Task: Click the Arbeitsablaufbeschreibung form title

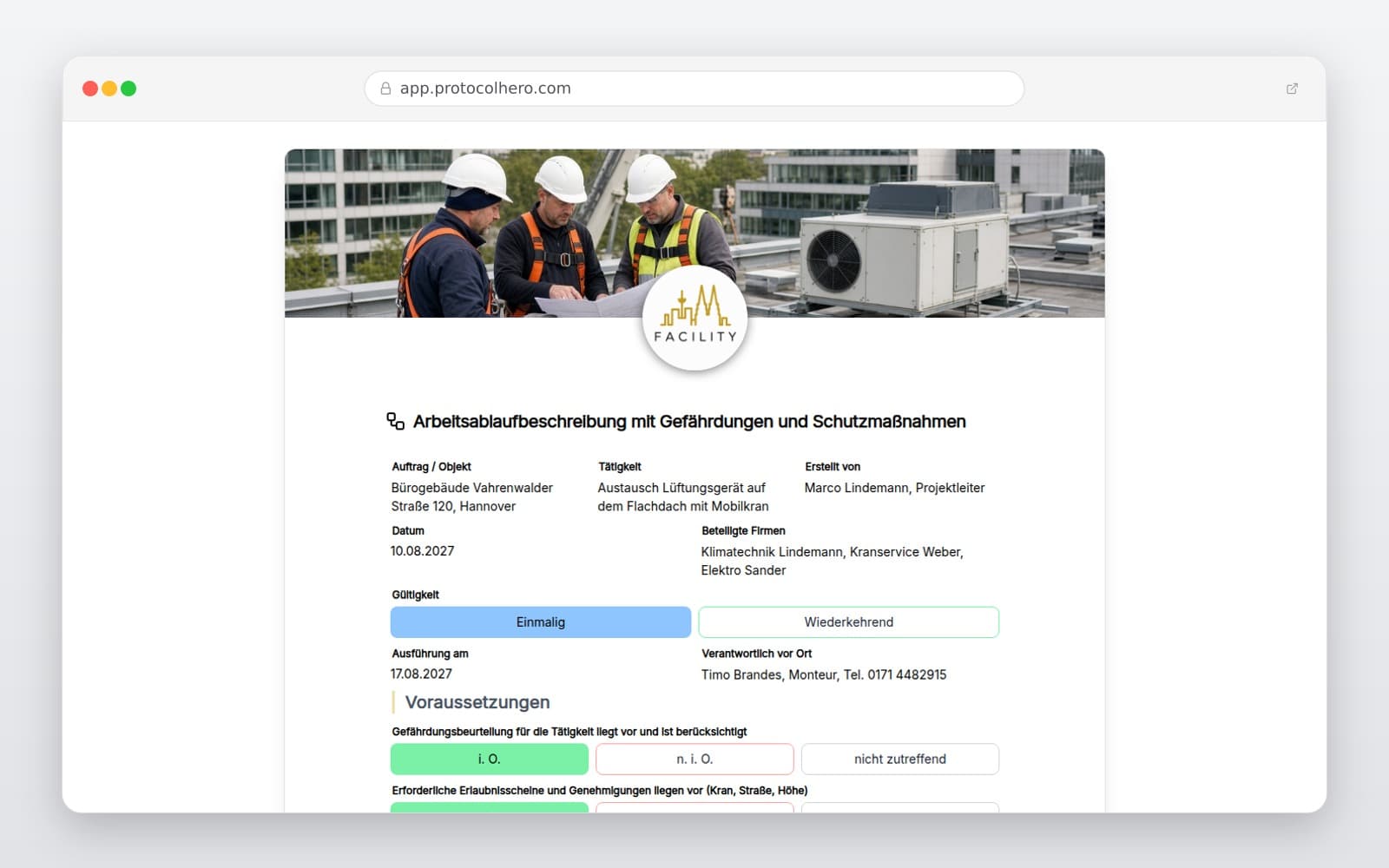Action: coord(689,422)
